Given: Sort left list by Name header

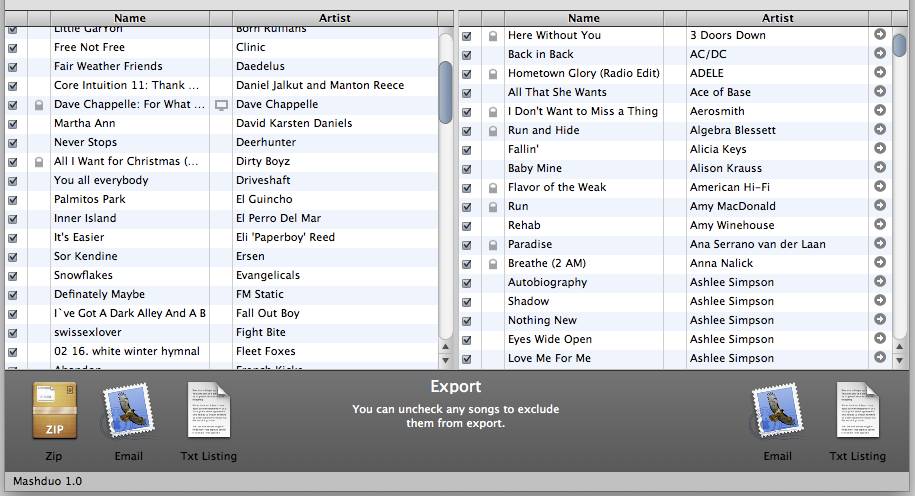Looking at the screenshot, I should [129, 18].
